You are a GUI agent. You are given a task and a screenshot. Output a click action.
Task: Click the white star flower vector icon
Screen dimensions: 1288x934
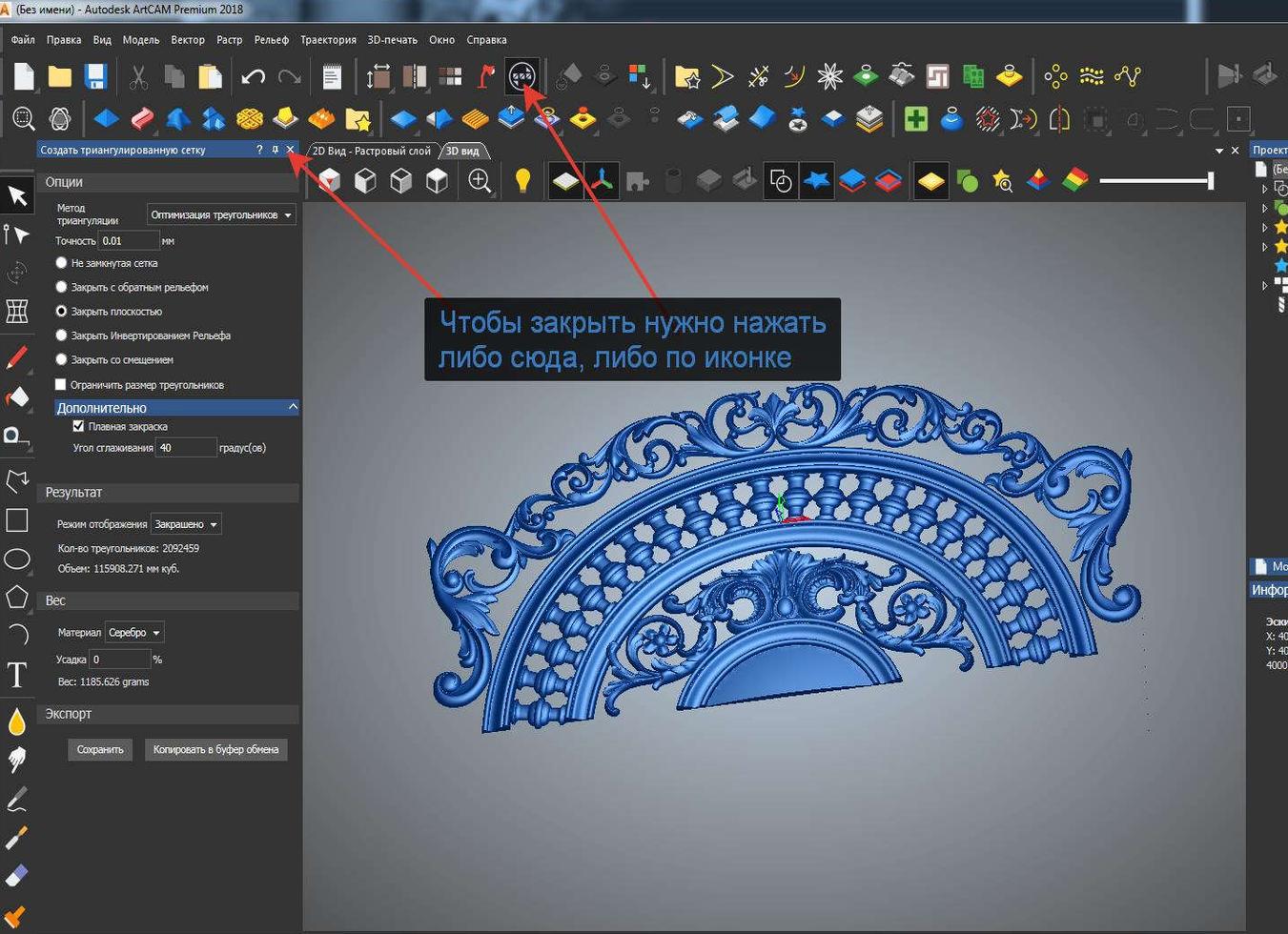point(830,76)
